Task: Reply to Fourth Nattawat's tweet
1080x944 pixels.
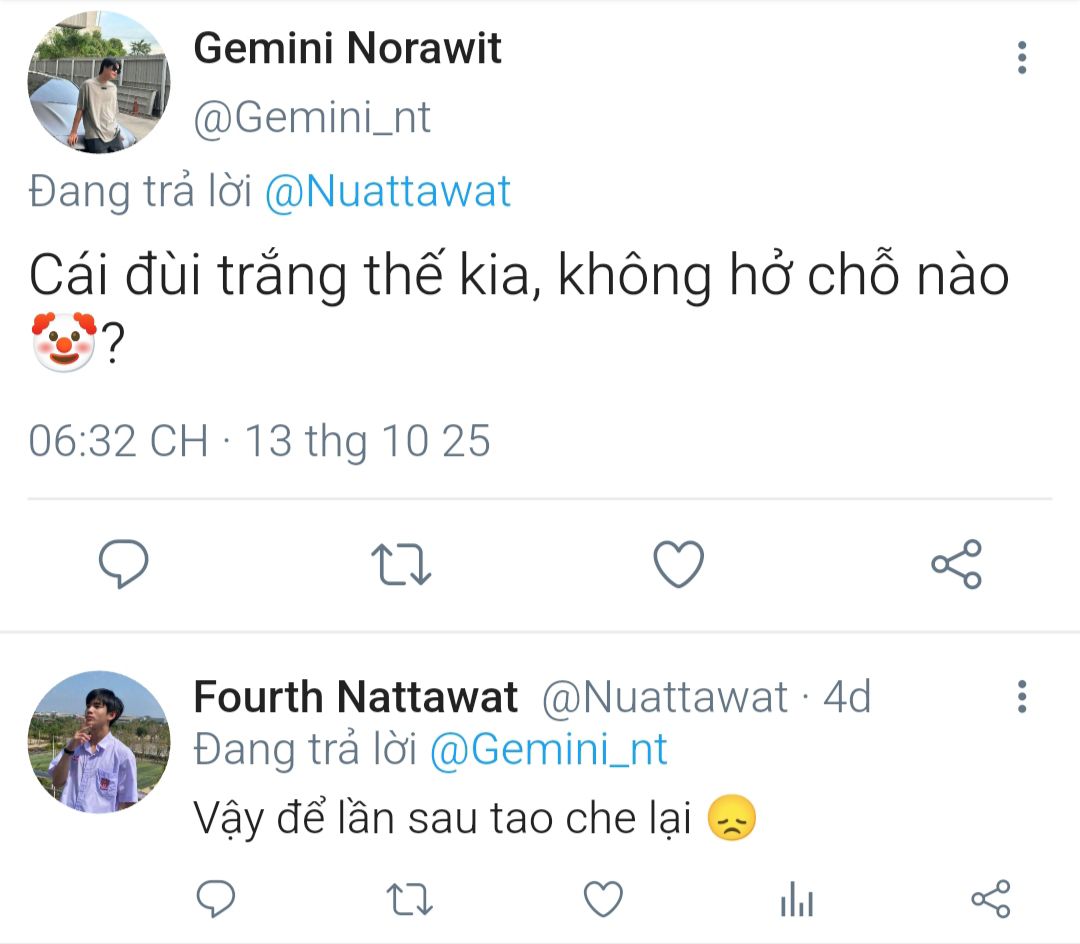Action: click(215, 899)
